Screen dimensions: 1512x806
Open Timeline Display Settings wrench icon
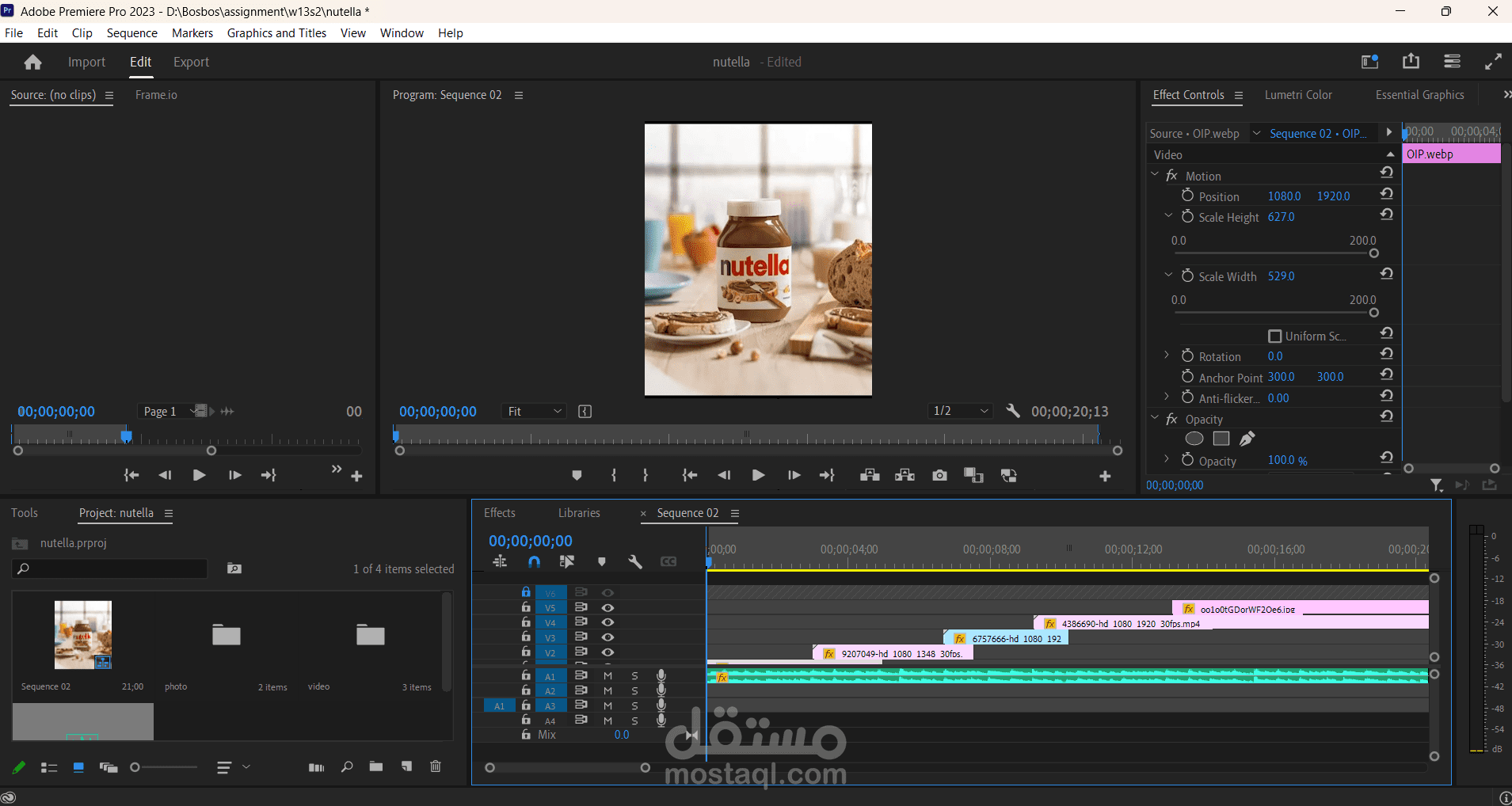[x=634, y=561]
